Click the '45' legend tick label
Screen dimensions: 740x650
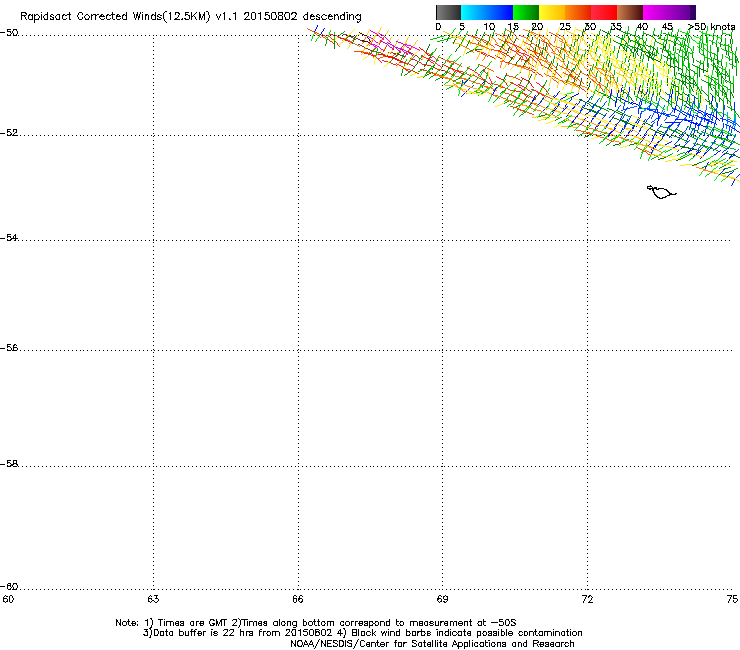[x=667, y=27]
